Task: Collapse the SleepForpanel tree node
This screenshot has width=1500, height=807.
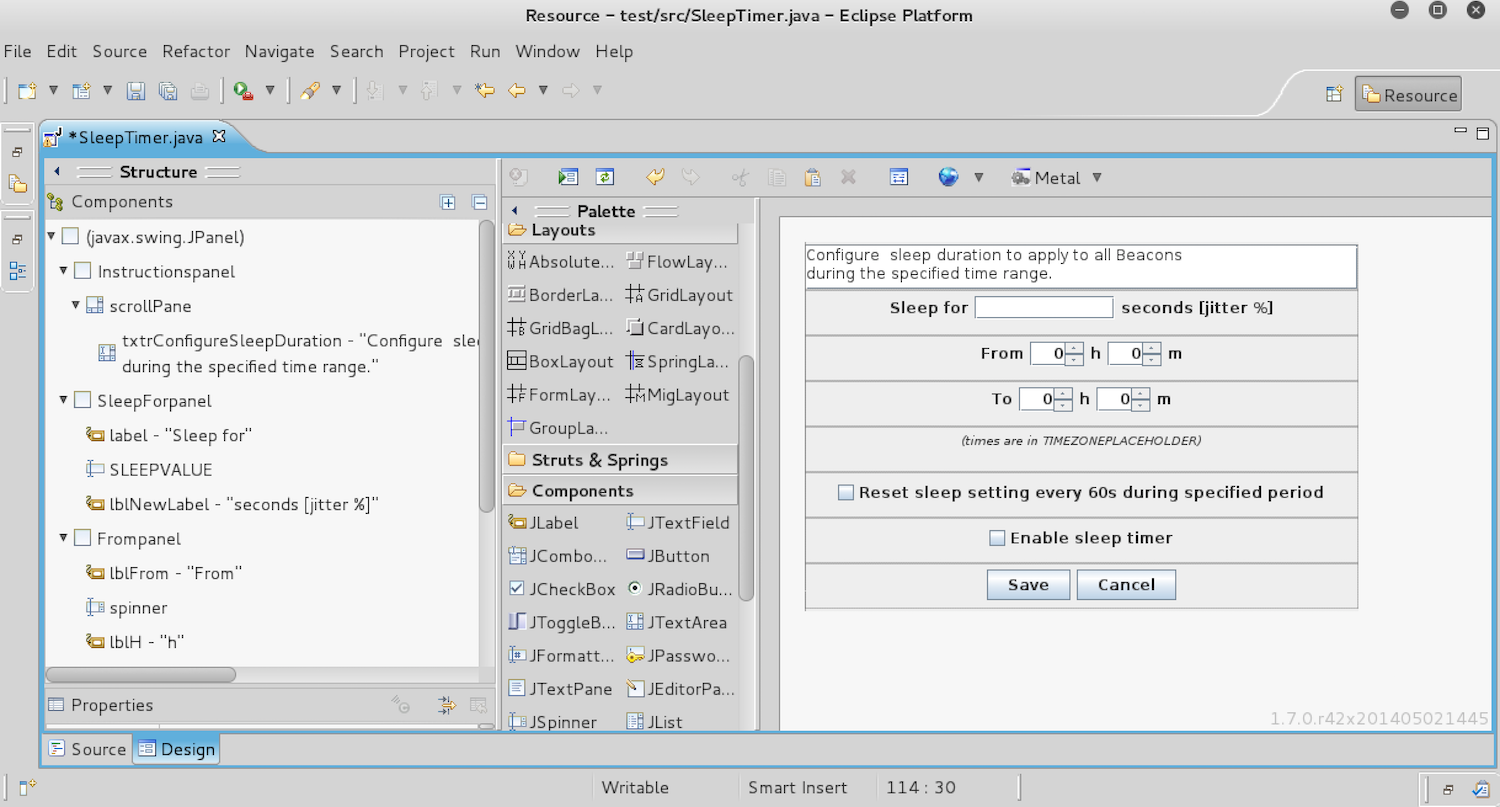Action: pos(63,400)
